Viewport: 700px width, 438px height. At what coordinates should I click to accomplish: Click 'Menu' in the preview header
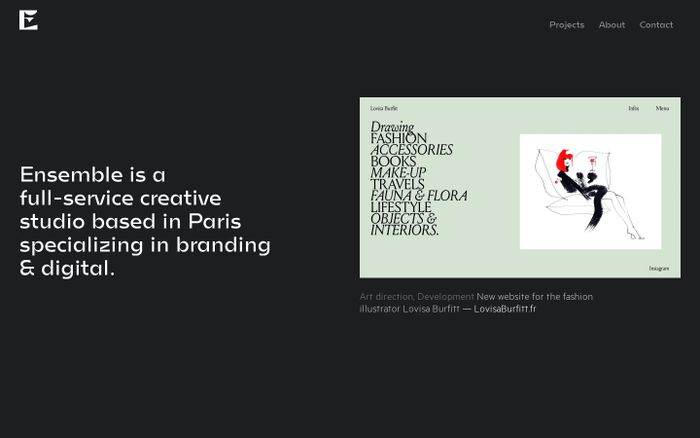pos(662,108)
